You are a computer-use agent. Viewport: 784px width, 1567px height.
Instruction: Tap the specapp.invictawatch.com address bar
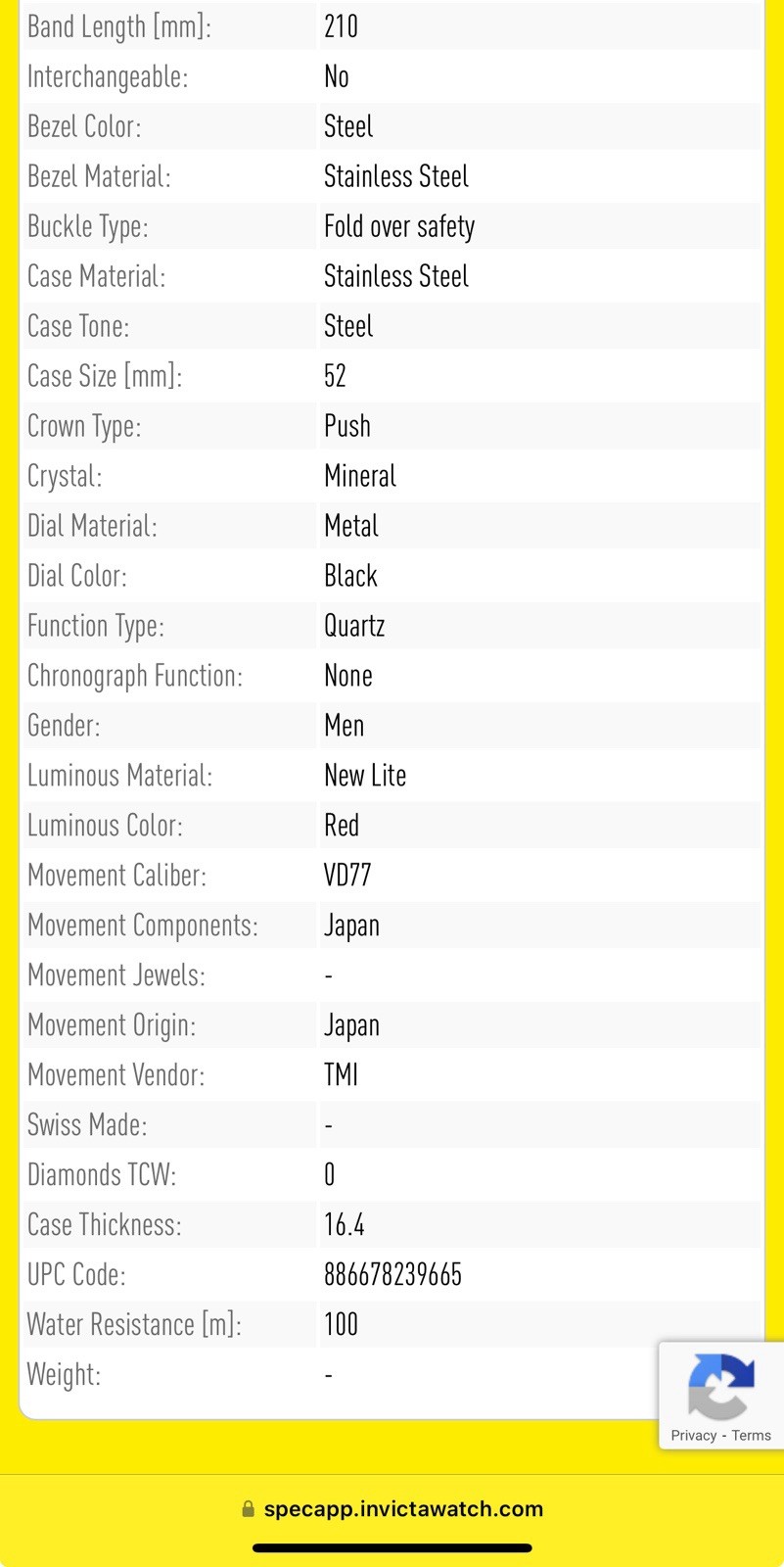pyautogui.click(x=392, y=1509)
